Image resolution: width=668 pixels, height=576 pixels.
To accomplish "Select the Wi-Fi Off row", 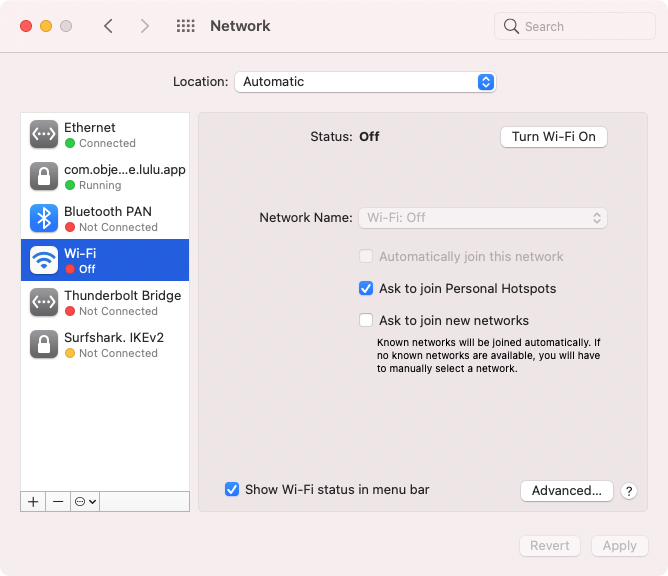I will (105, 260).
